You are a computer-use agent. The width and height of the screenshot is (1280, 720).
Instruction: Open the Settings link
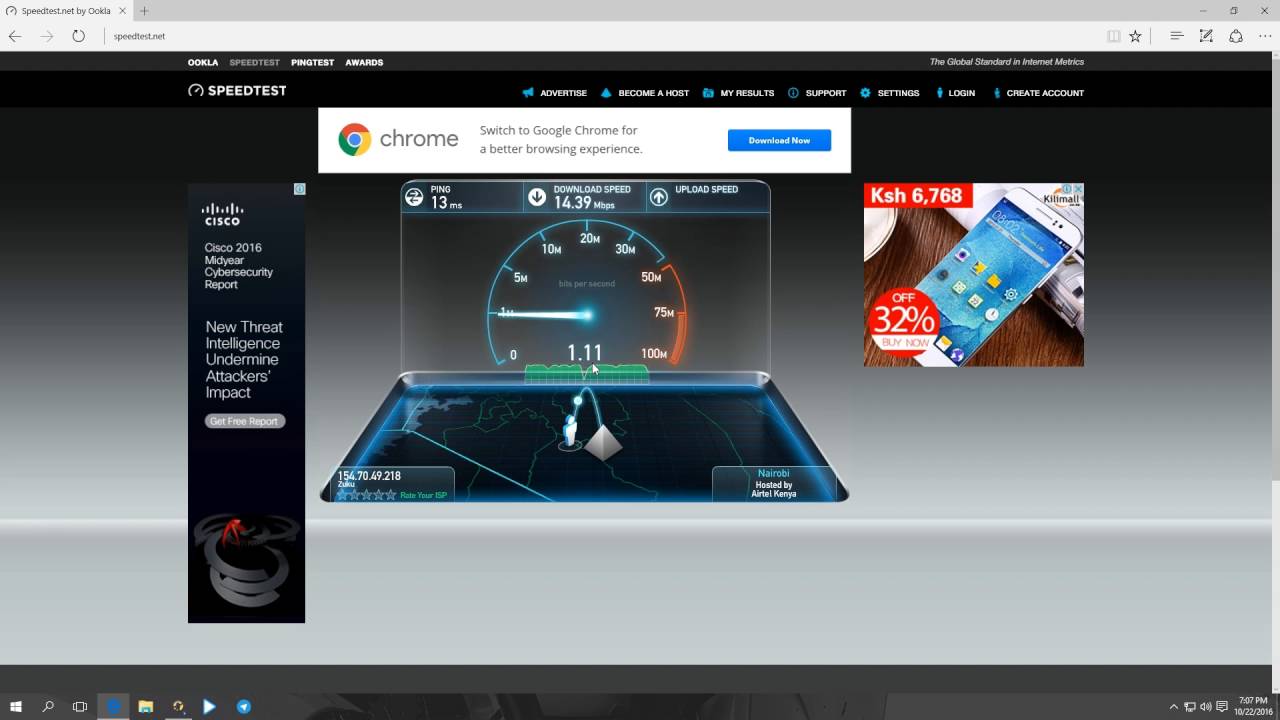click(x=898, y=93)
